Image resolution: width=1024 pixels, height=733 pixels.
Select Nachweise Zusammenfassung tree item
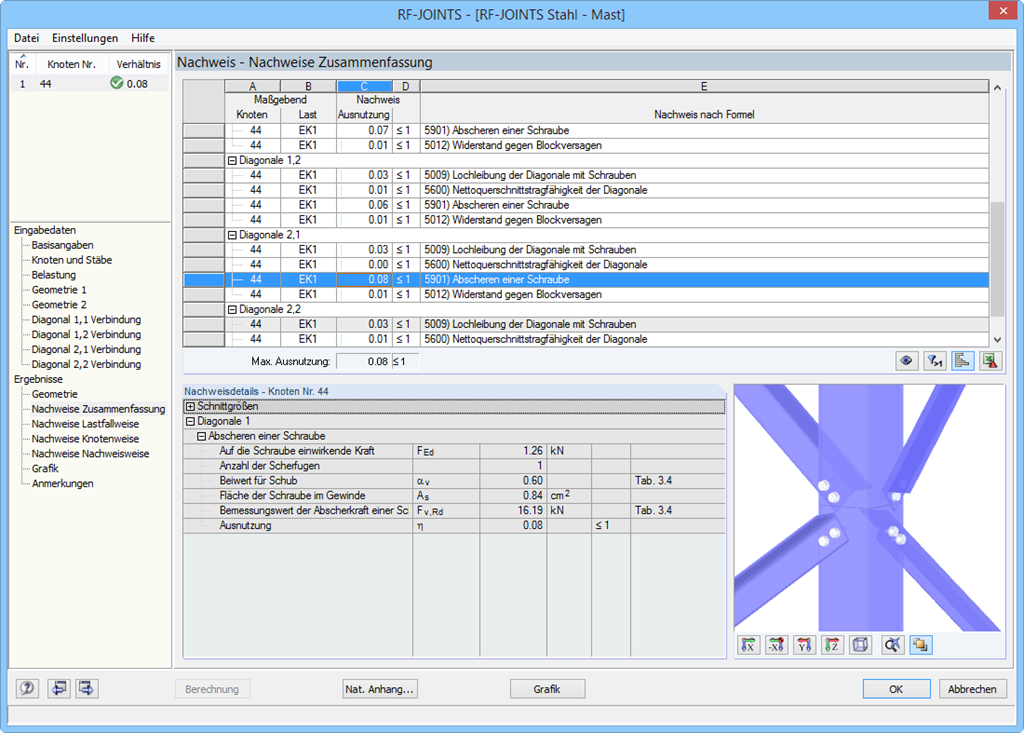click(x=99, y=409)
